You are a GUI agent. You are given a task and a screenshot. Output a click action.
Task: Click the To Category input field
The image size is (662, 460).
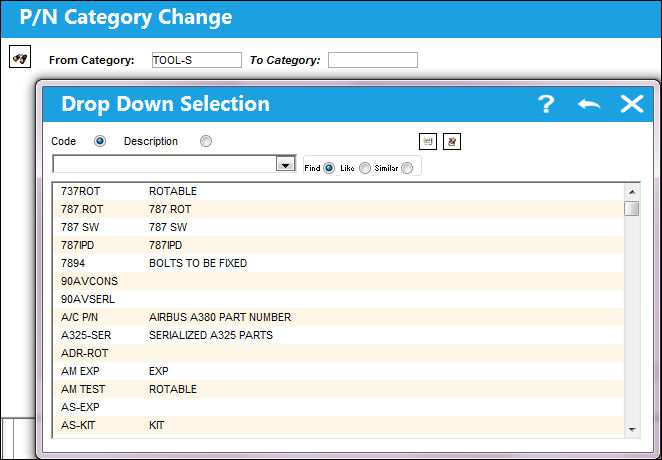coord(373,60)
